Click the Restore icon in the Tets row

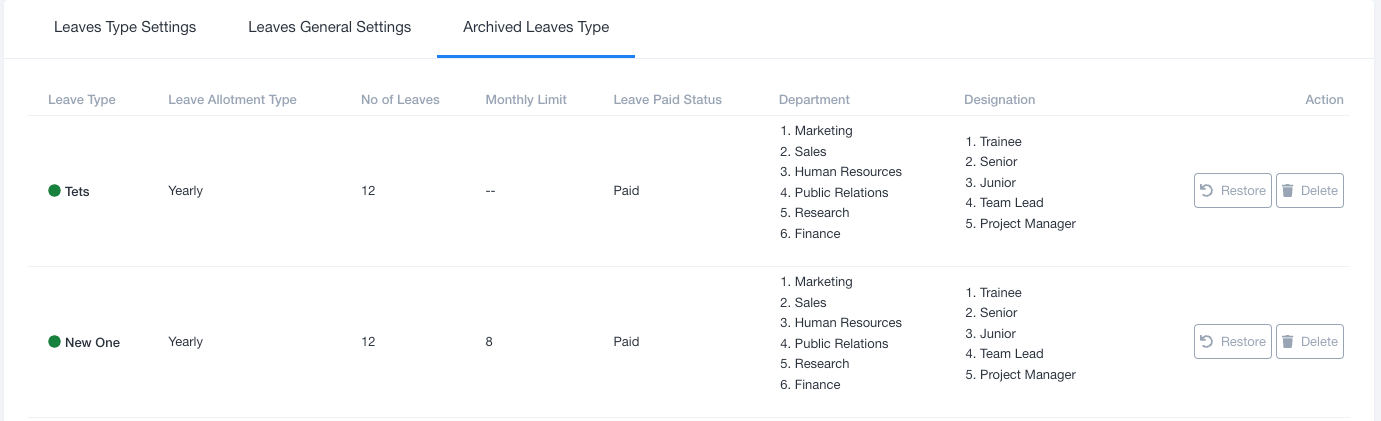pyautogui.click(x=1207, y=191)
